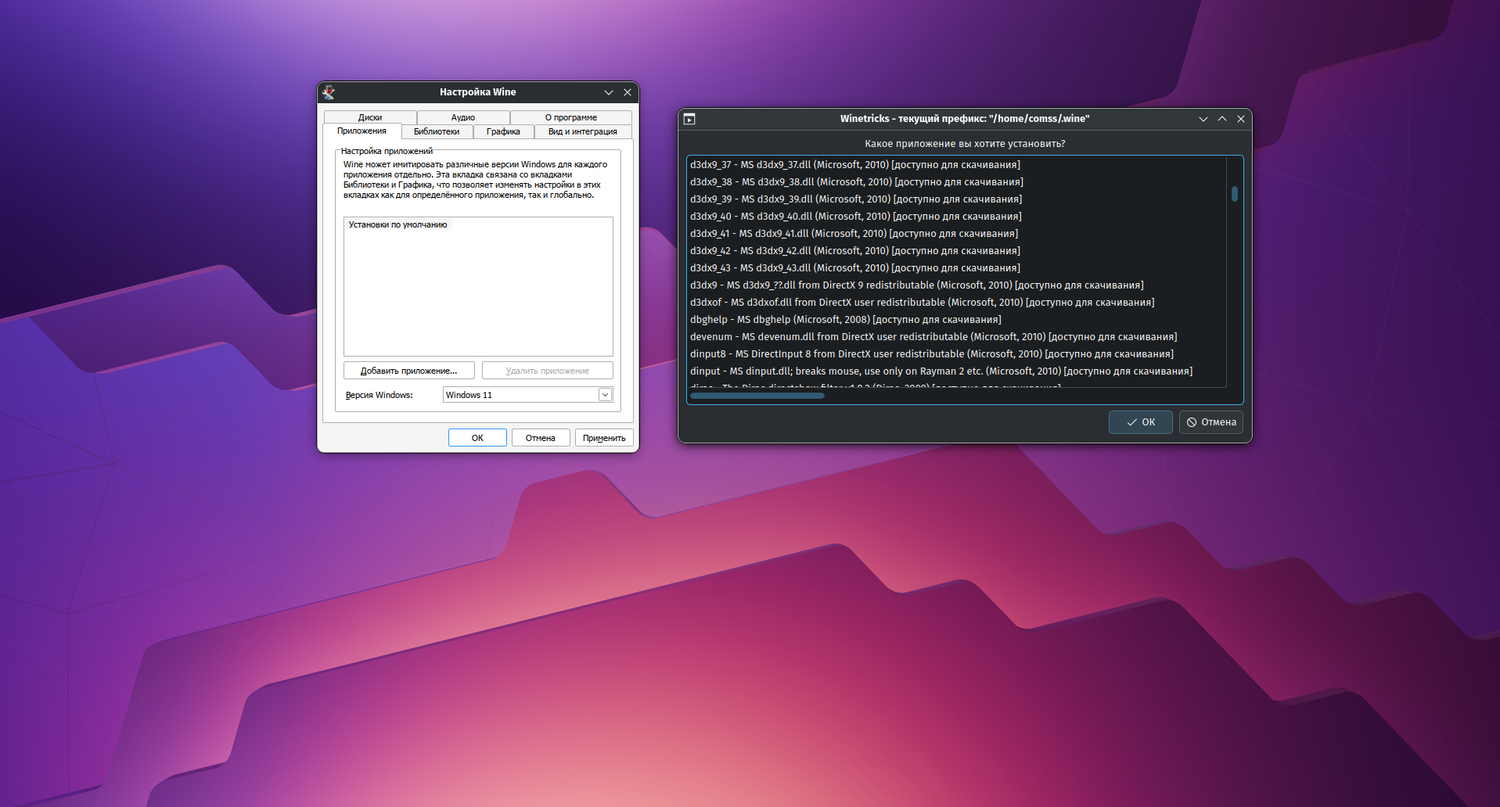Open the Вид и интеграция tab
The height and width of the screenshot is (807, 1500).
[x=583, y=131]
